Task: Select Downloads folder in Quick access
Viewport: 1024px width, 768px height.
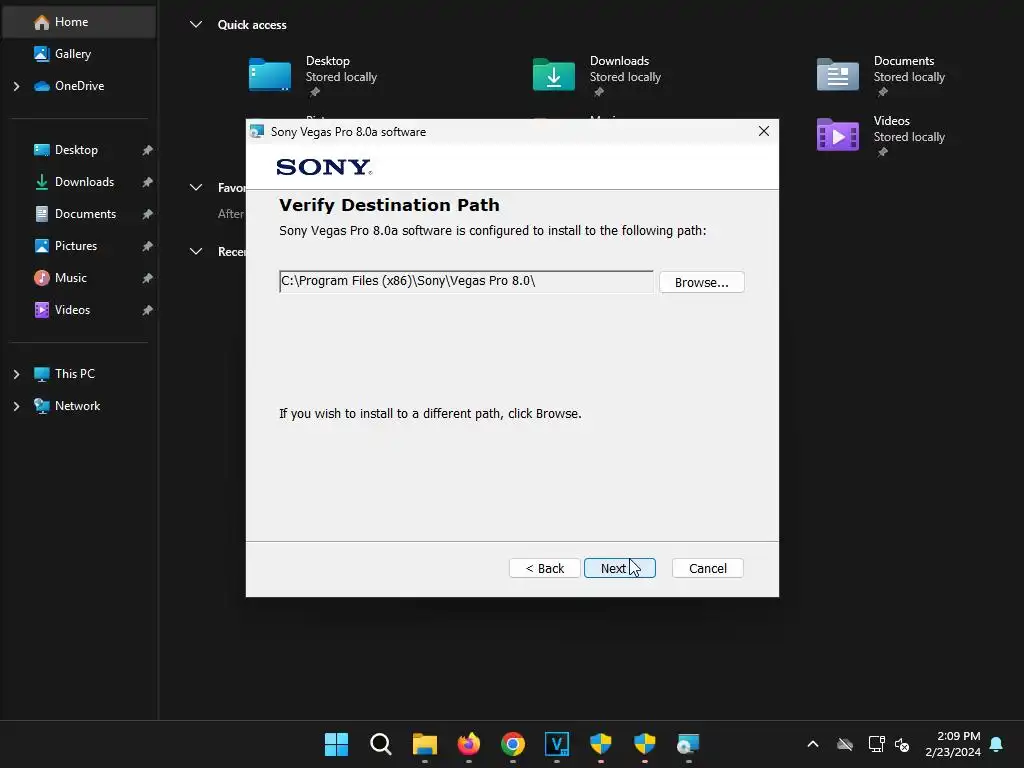Action: pyautogui.click(x=598, y=75)
